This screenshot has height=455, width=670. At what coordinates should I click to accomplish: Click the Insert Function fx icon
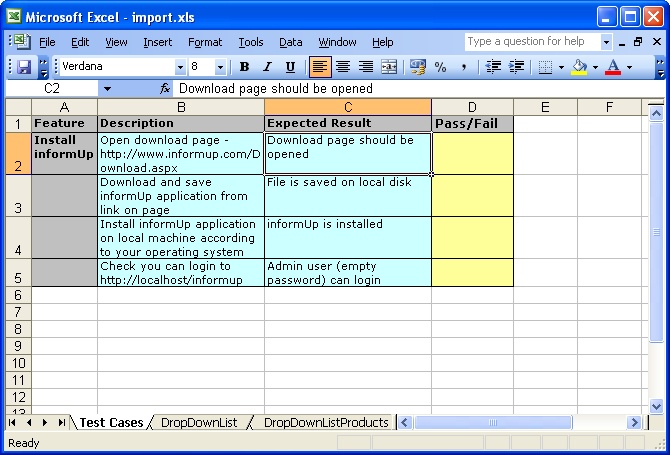point(165,88)
